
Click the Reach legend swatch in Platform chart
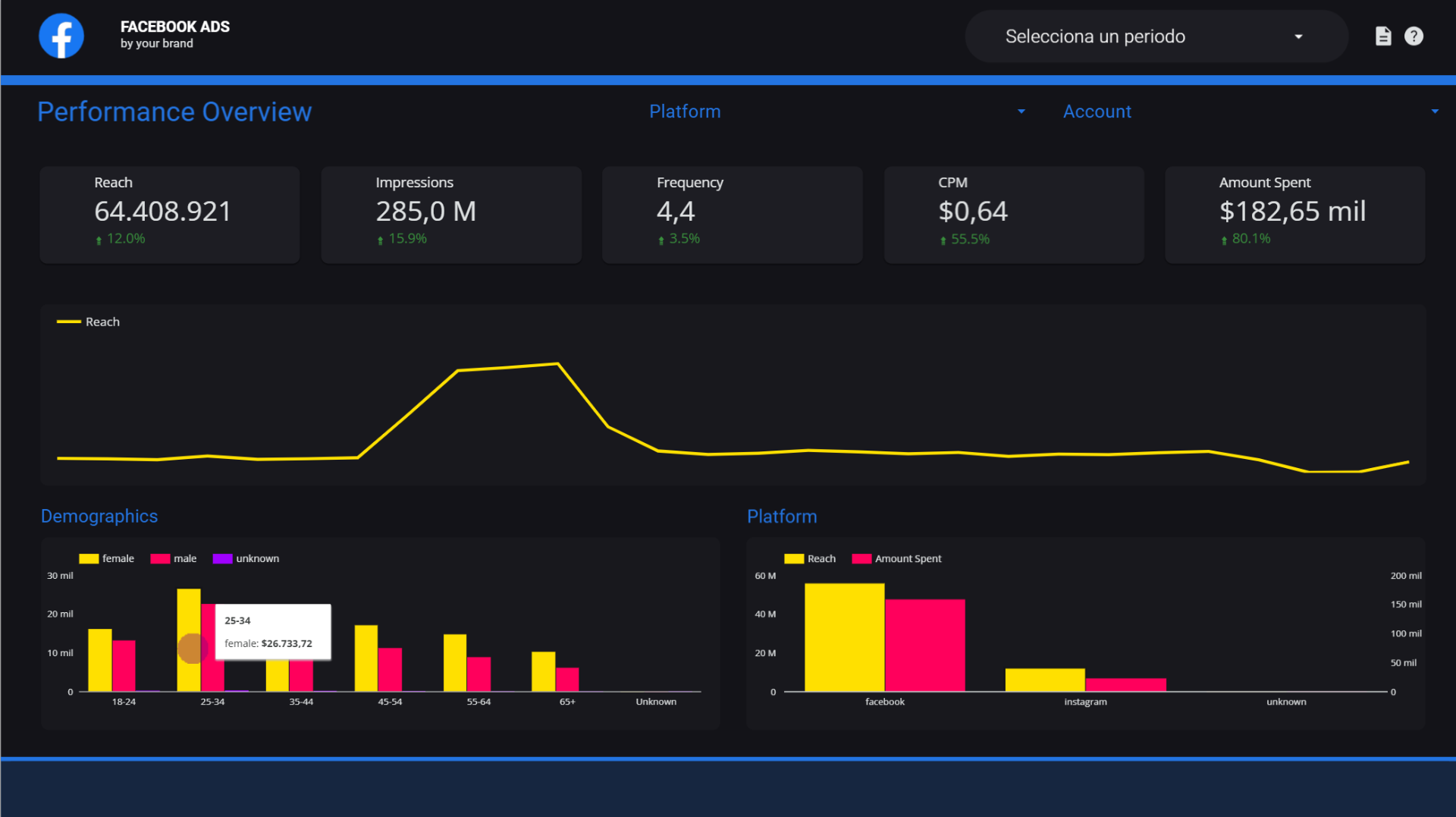[x=794, y=558]
